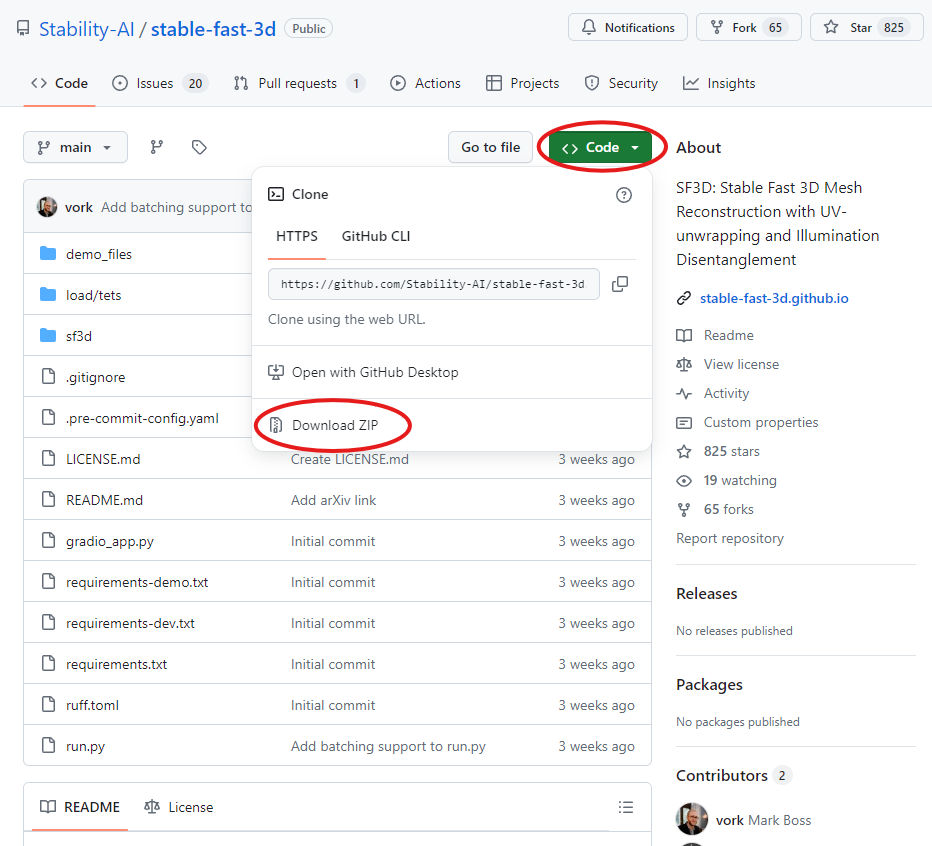932x846 pixels.
Task: Click the eye icon next to 19 watching
Action: [684, 480]
